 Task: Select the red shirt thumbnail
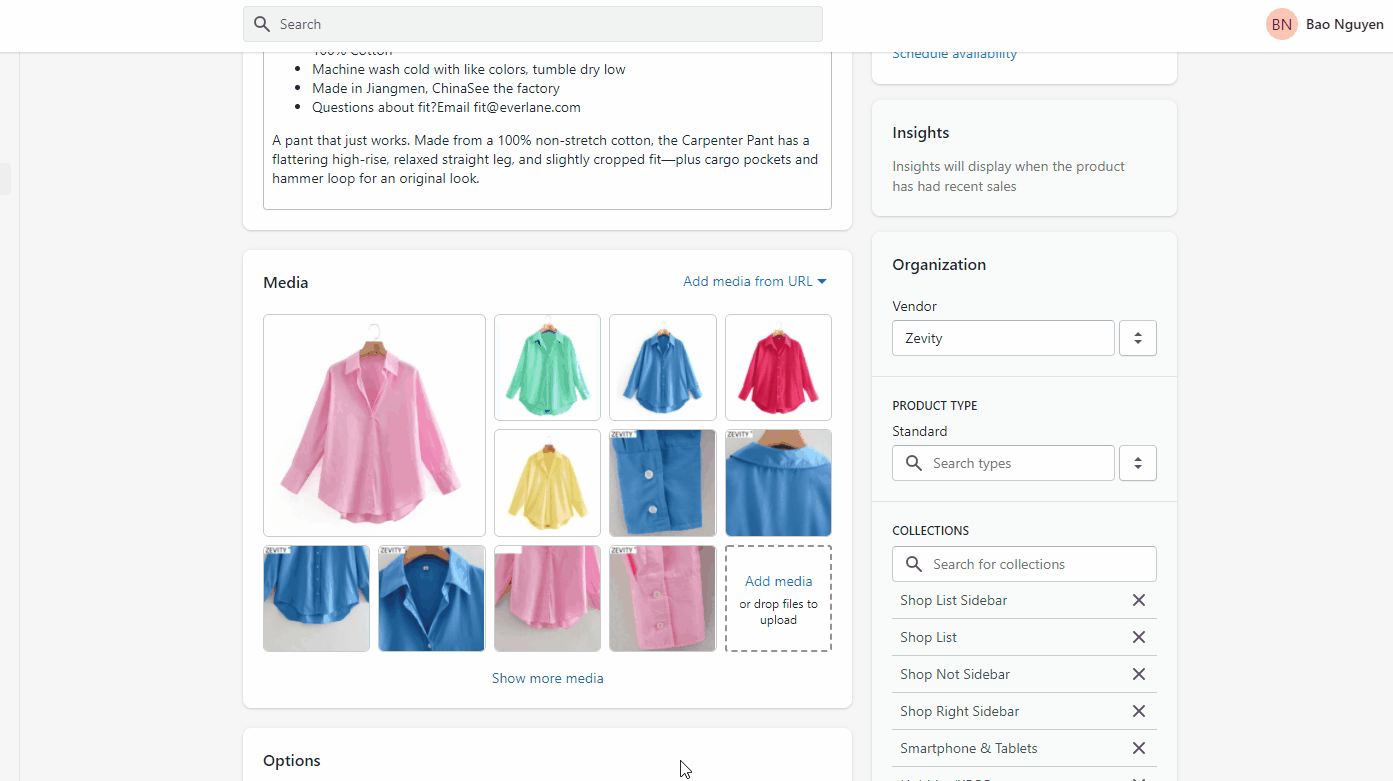coord(778,367)
